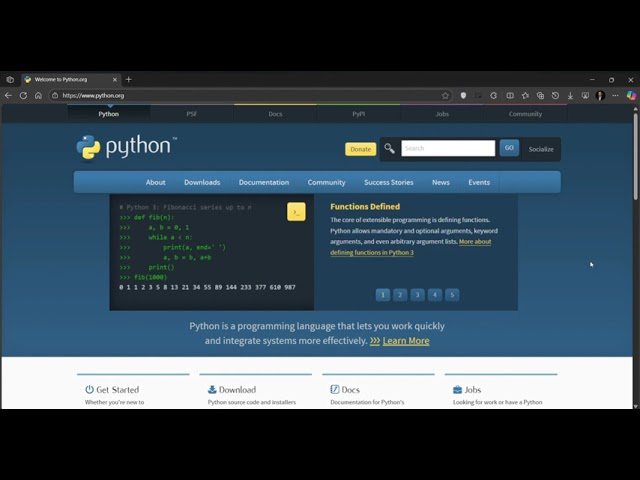Image resolution: width=640 pixels, height=480 pixels.
Task: Click the vertical page scrollbar thumb
Action: (x=636, y=155)
